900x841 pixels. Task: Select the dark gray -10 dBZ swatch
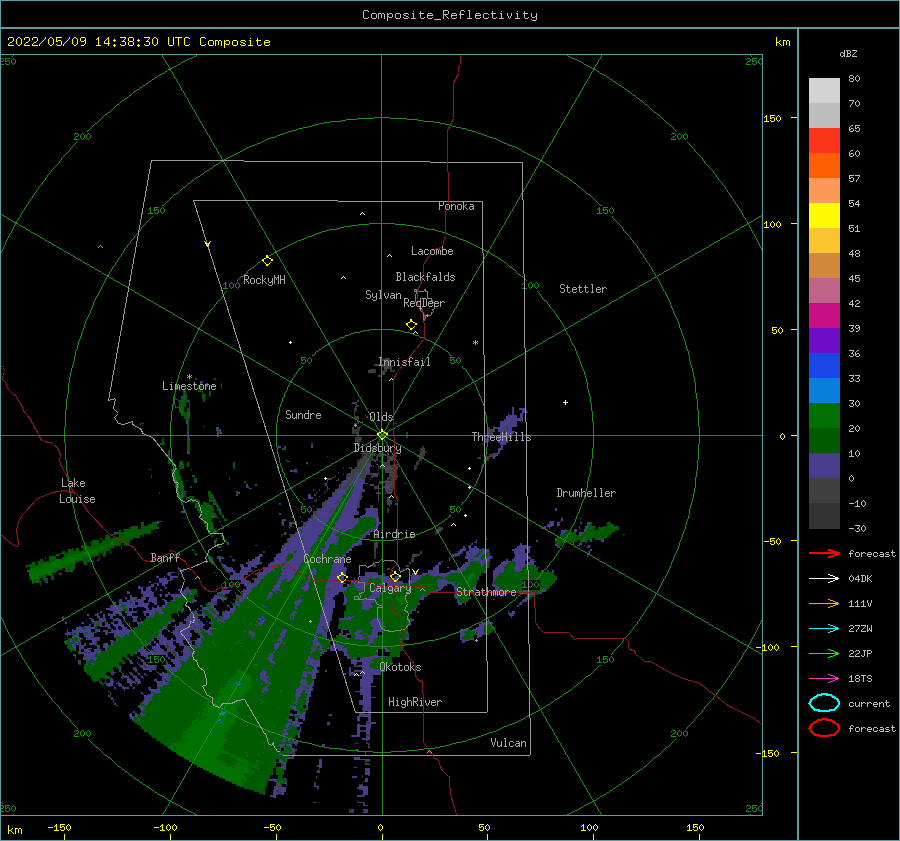[x=824, y=516]
